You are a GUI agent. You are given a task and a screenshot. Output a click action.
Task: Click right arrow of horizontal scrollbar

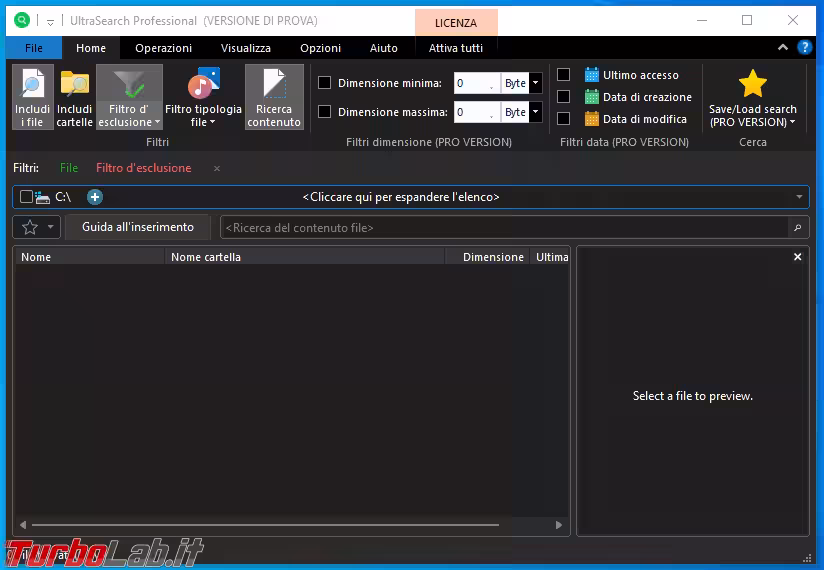pyautogui.click(x=559, y=525)
